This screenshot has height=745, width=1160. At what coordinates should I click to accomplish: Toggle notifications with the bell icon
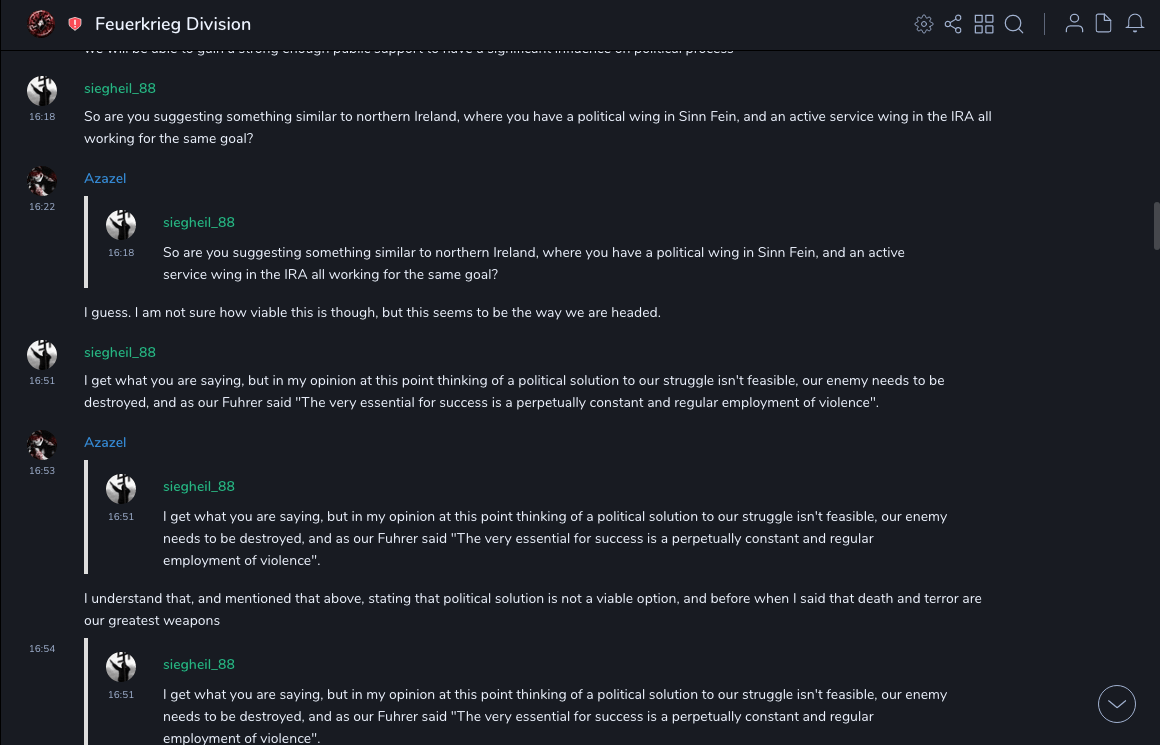pos(1135,24)
